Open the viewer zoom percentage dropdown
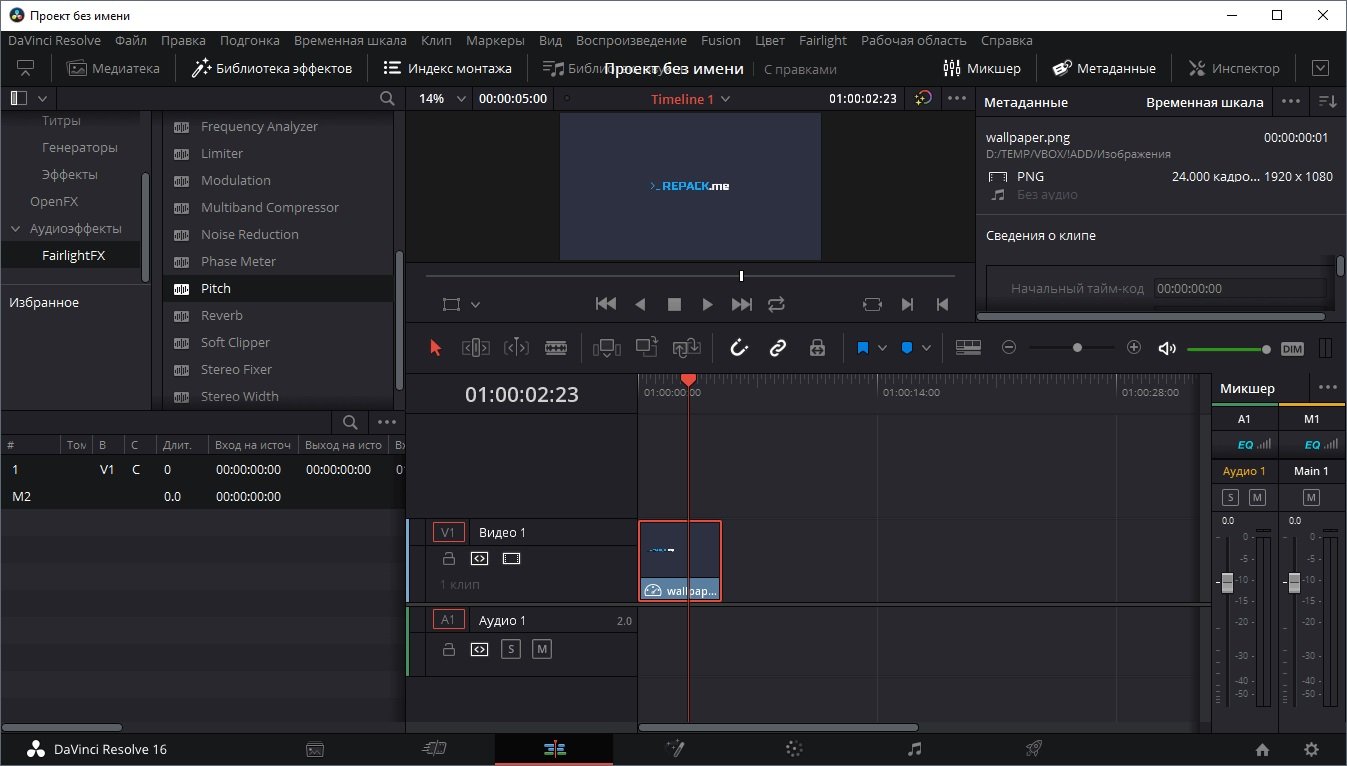The width and height of the screenshot is (1347, 766). [x=443, y=99]
